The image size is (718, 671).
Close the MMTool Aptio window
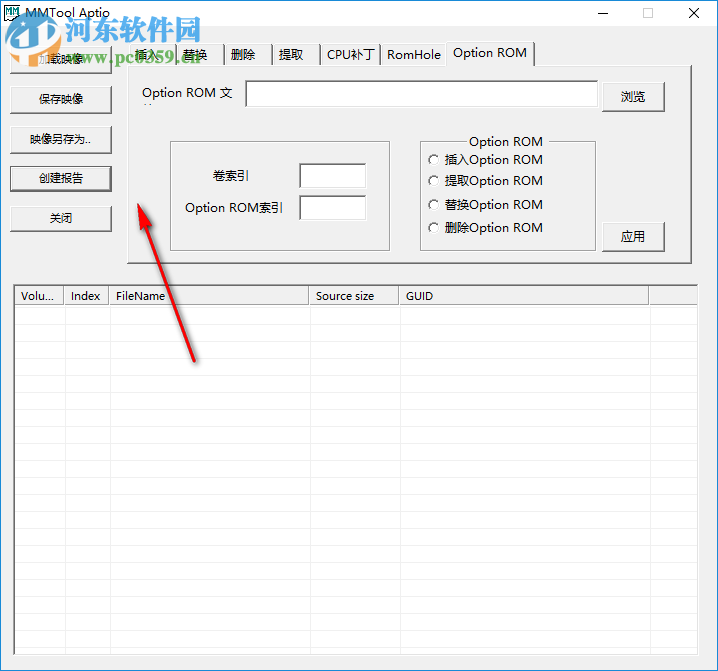(694, 13)
